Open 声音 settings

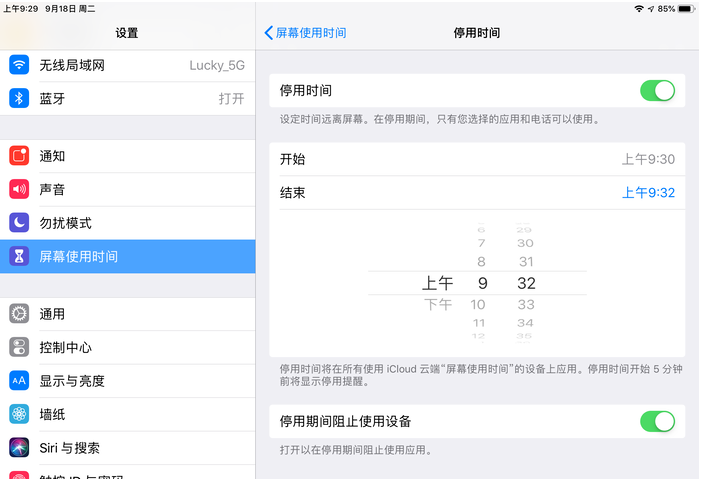tap(128, 189)
